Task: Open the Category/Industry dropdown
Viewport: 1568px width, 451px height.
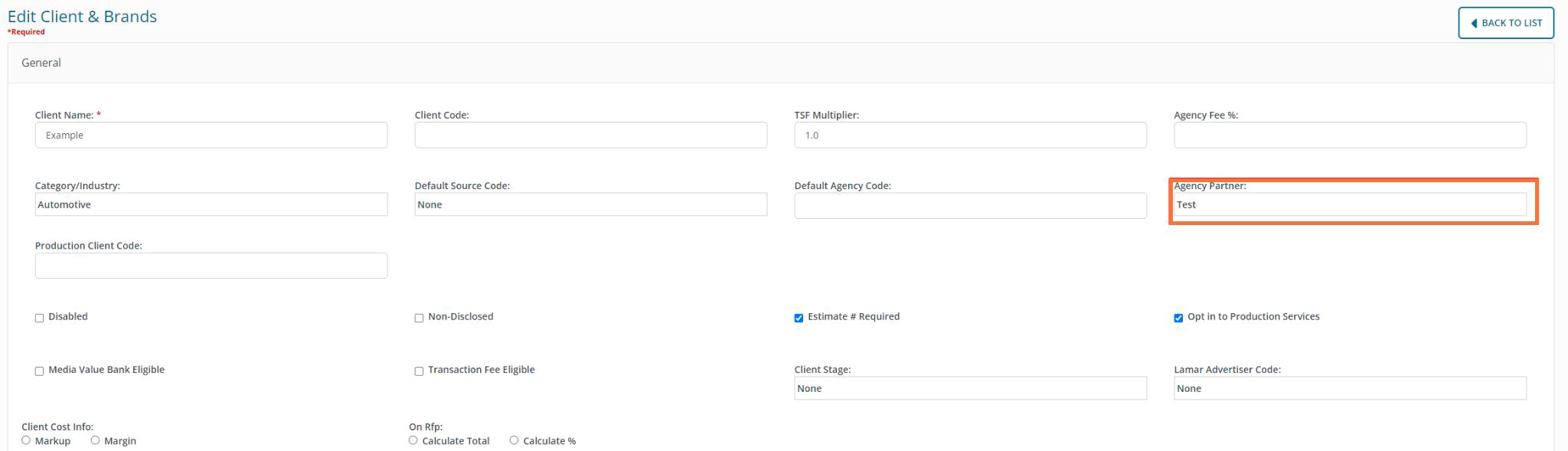Action: click(x=211, y=204)
